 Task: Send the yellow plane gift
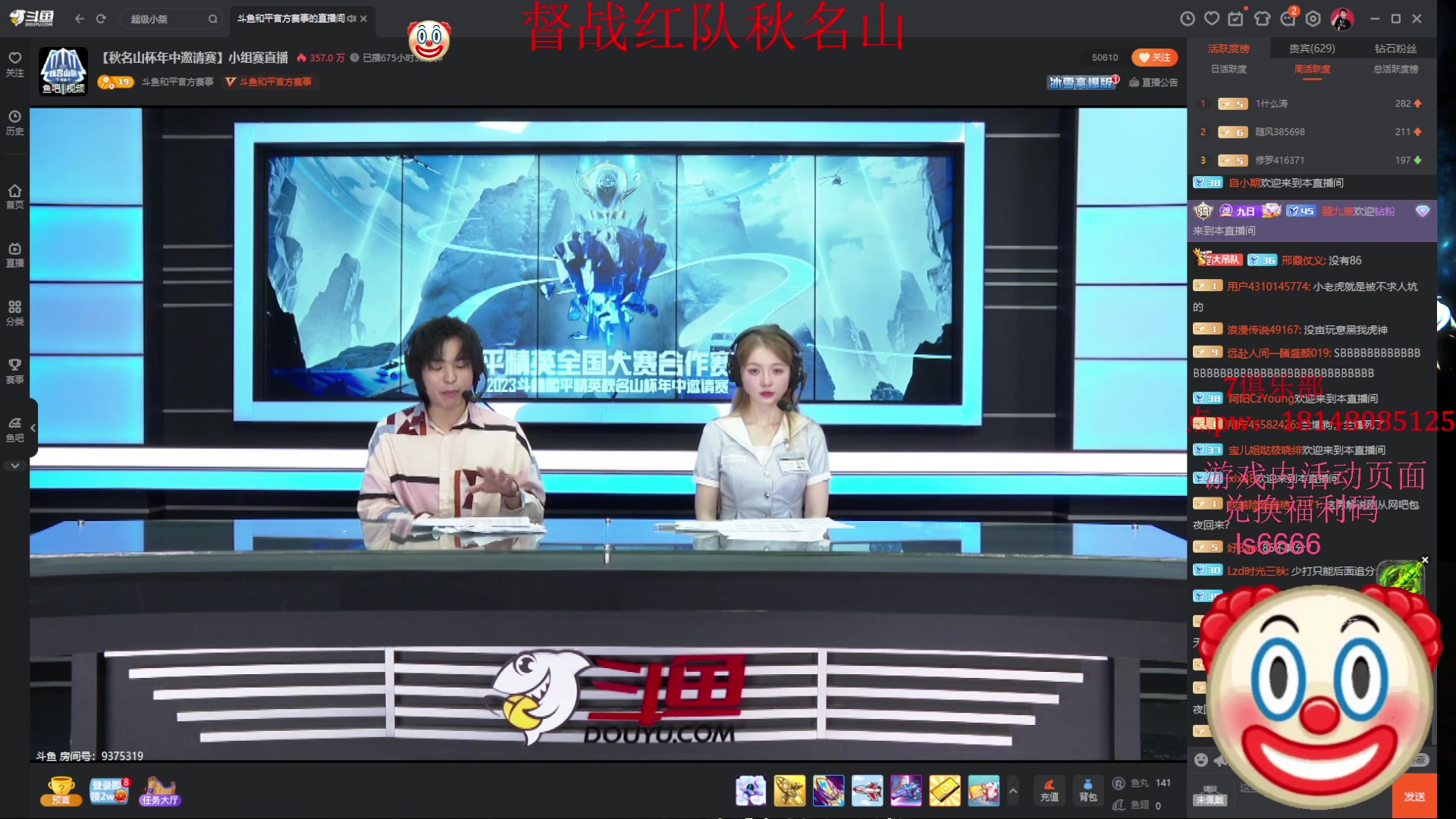[x=789, y=791]
